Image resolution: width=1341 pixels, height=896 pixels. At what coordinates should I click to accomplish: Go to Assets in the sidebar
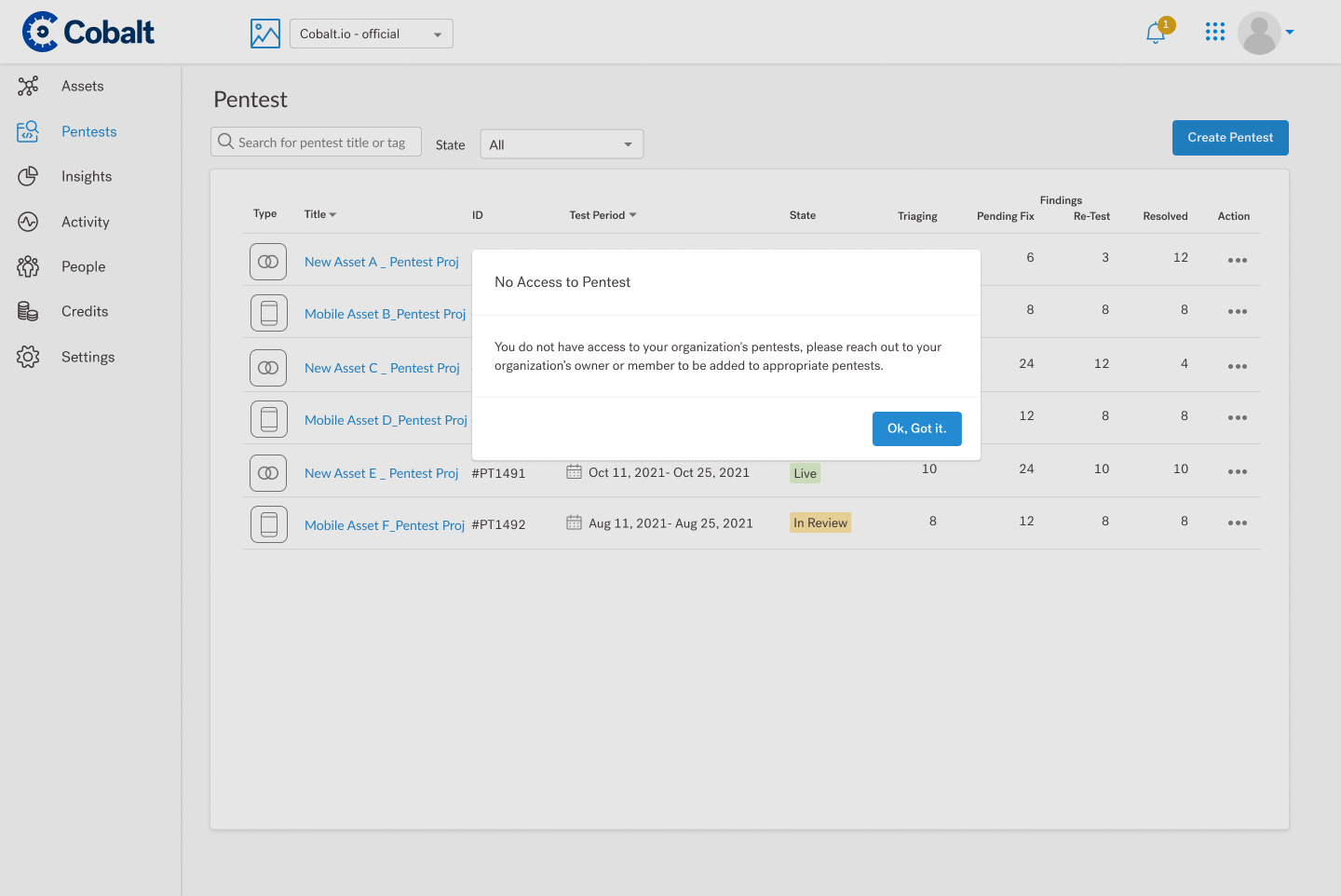pos(82,87)
